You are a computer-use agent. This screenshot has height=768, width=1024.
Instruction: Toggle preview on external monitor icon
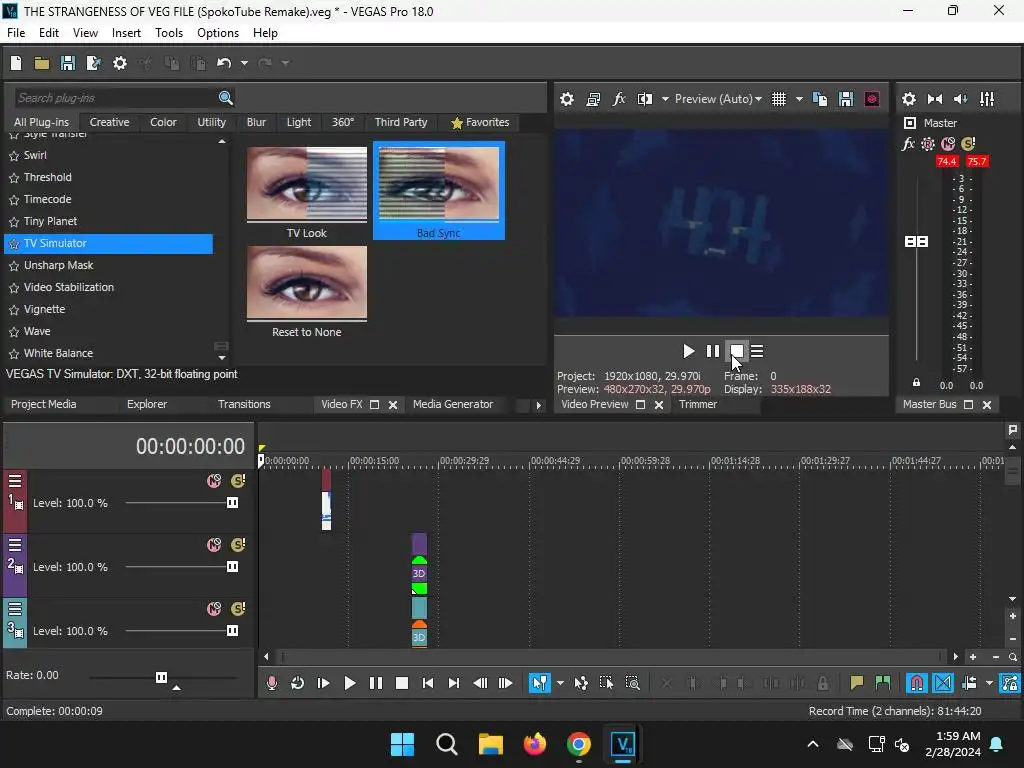click(x=593, y=99)
